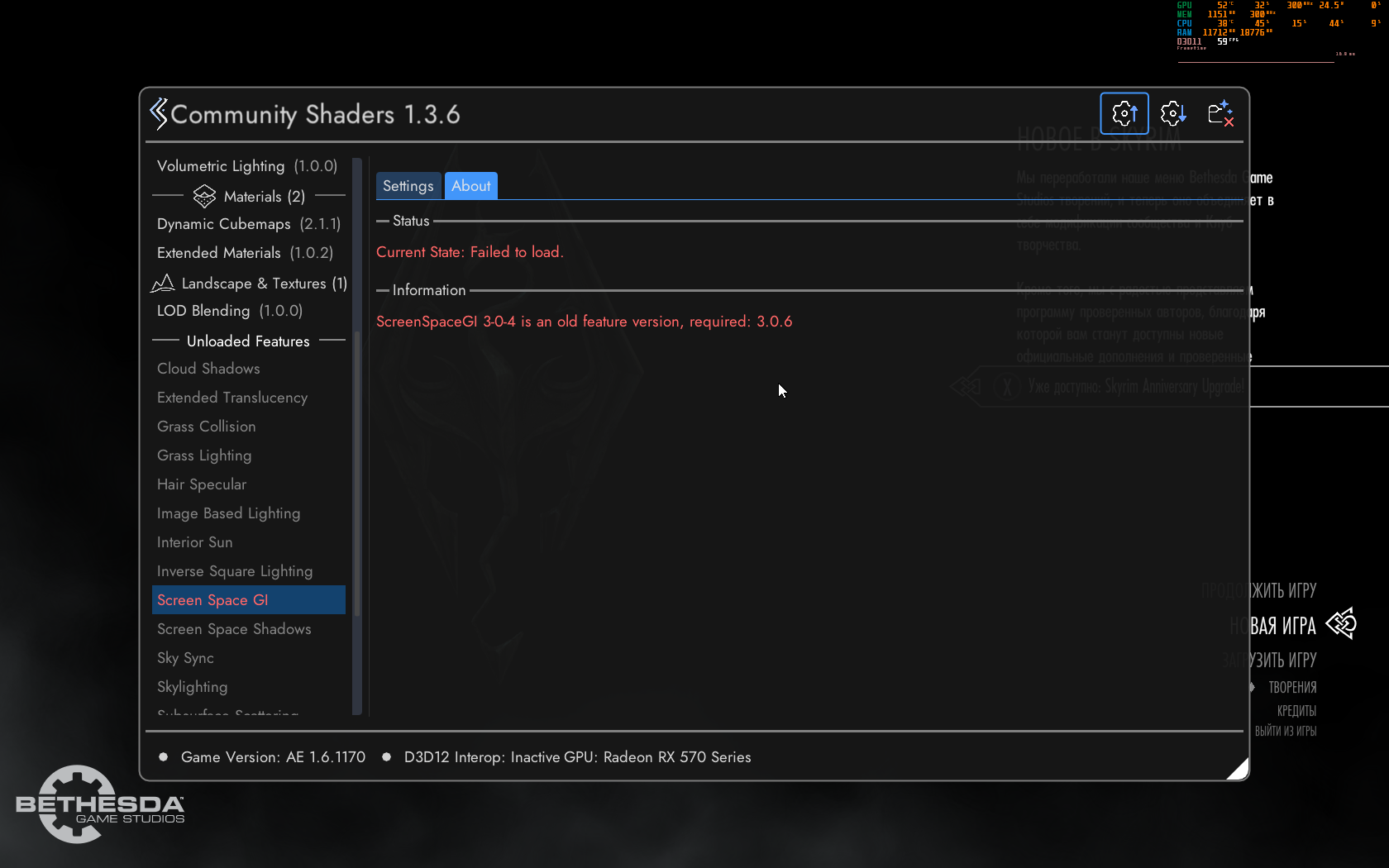The height and width of the screenshot is (868, 1389).
Task: Select Screen Space GI feature
Action: (249, 600)
